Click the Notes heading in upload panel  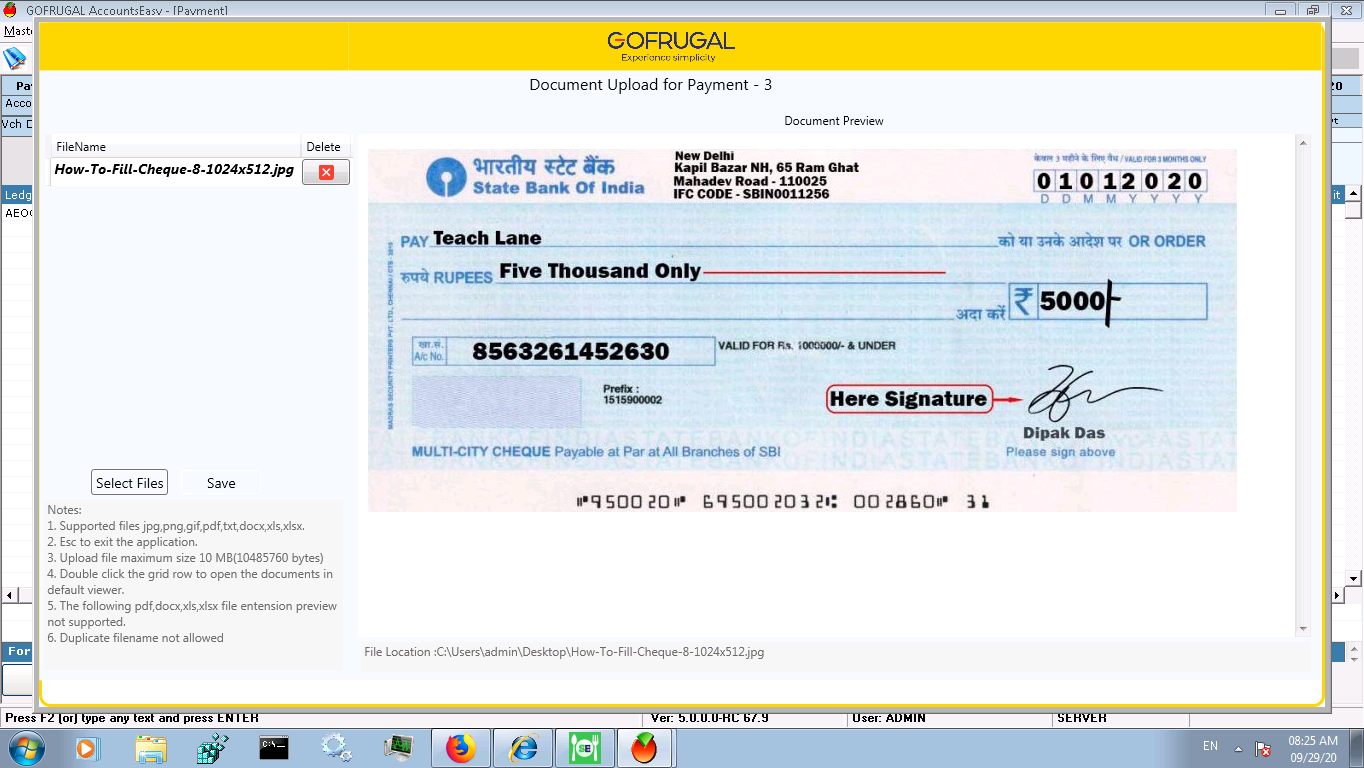click(x=64, y=510)
